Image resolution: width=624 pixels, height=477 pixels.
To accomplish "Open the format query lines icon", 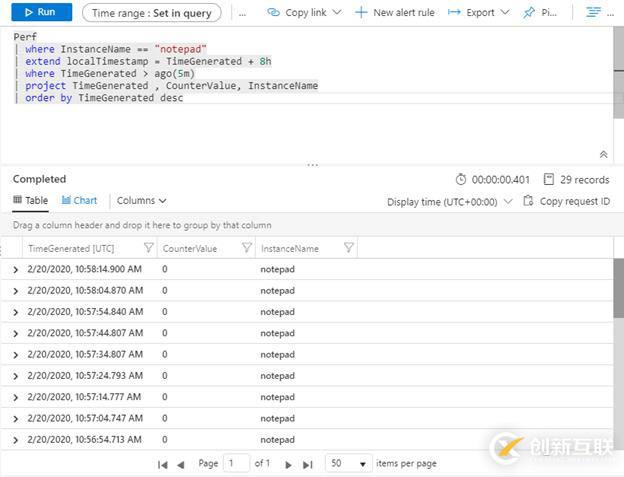I will pos(593,12).
